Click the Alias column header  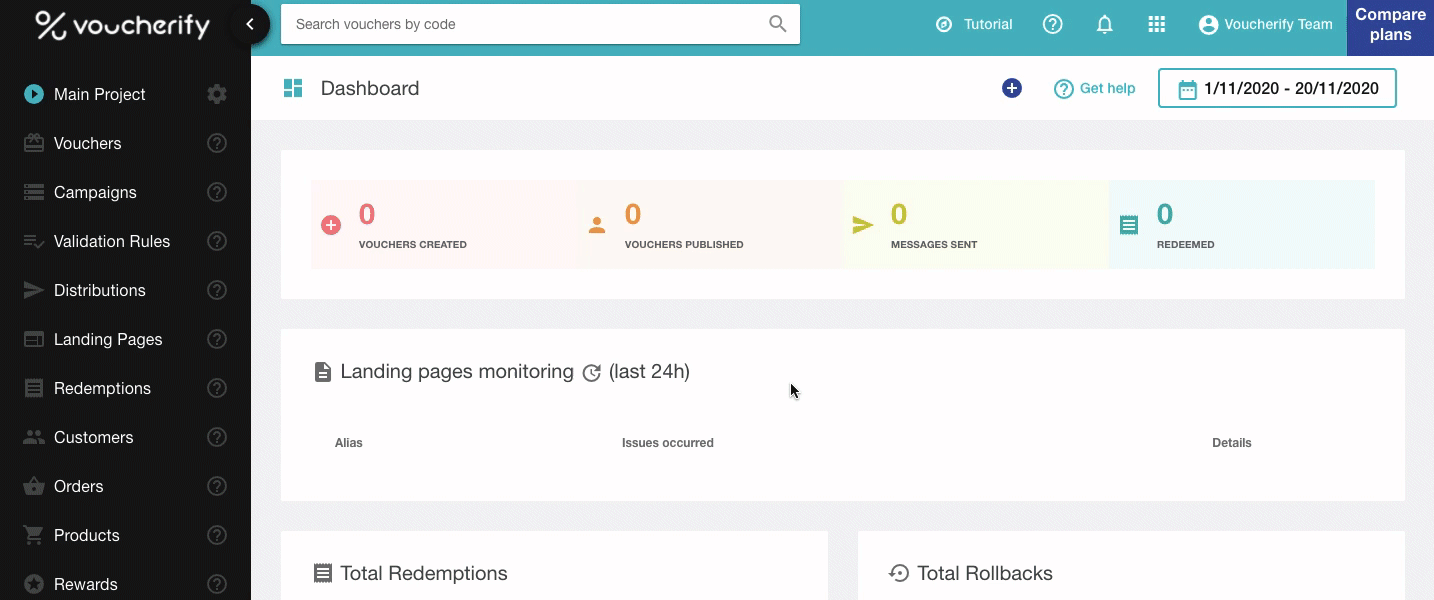coord(349,442)
